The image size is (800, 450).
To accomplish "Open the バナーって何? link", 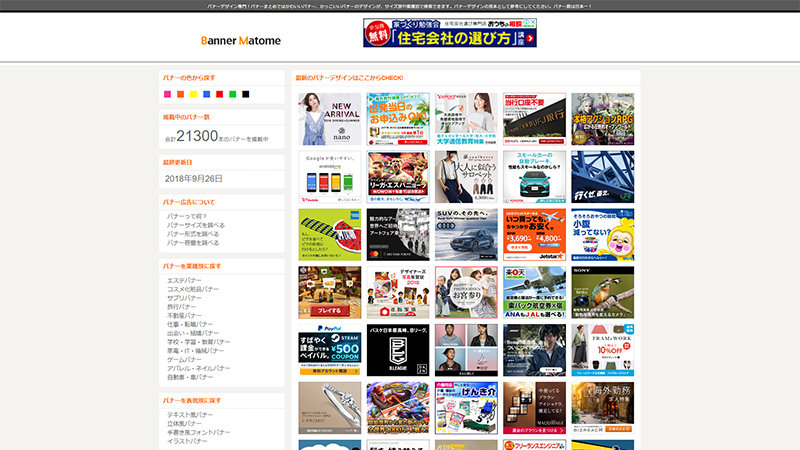I will [x=186, y=216].
